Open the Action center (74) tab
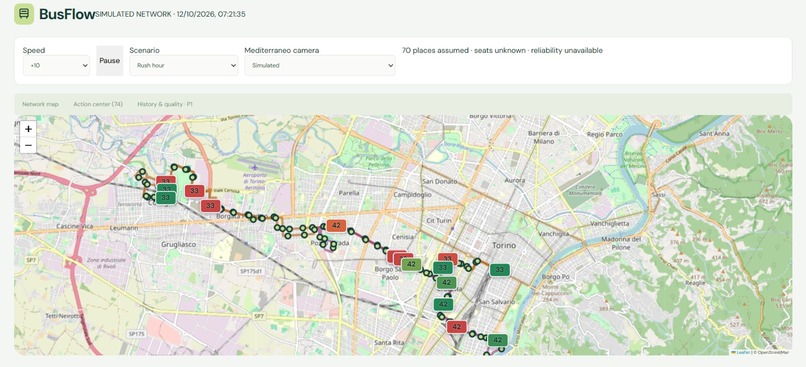 [98, 104]
